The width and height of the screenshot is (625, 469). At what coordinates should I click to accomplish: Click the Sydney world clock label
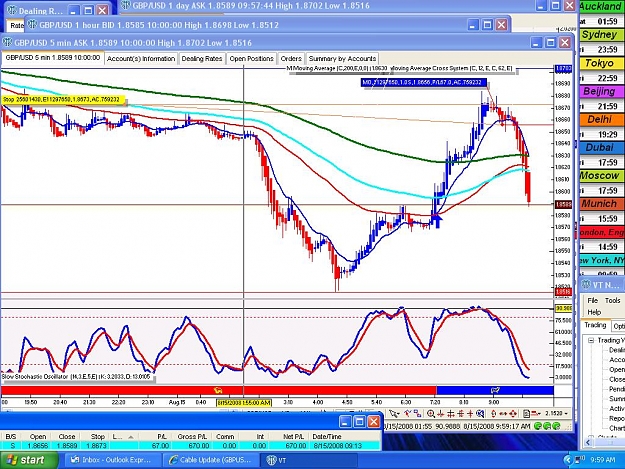600,35
